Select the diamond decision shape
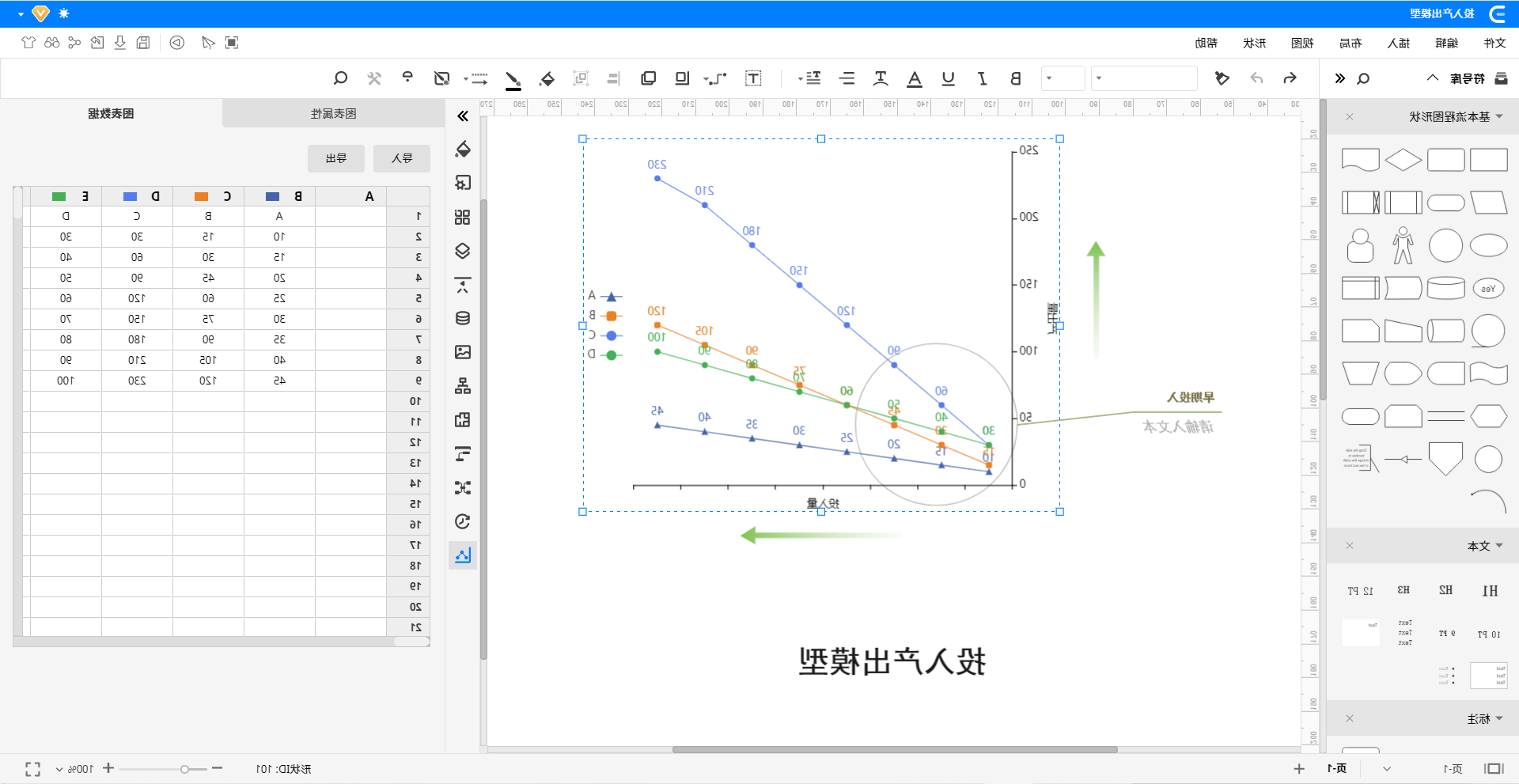Screen dimensions: 1519x784 1403,160
